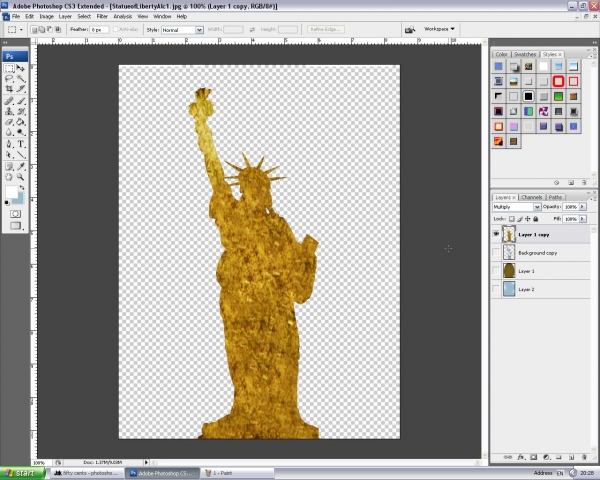Select the History Brush tool
600x480 pixels.
point(21,111)
